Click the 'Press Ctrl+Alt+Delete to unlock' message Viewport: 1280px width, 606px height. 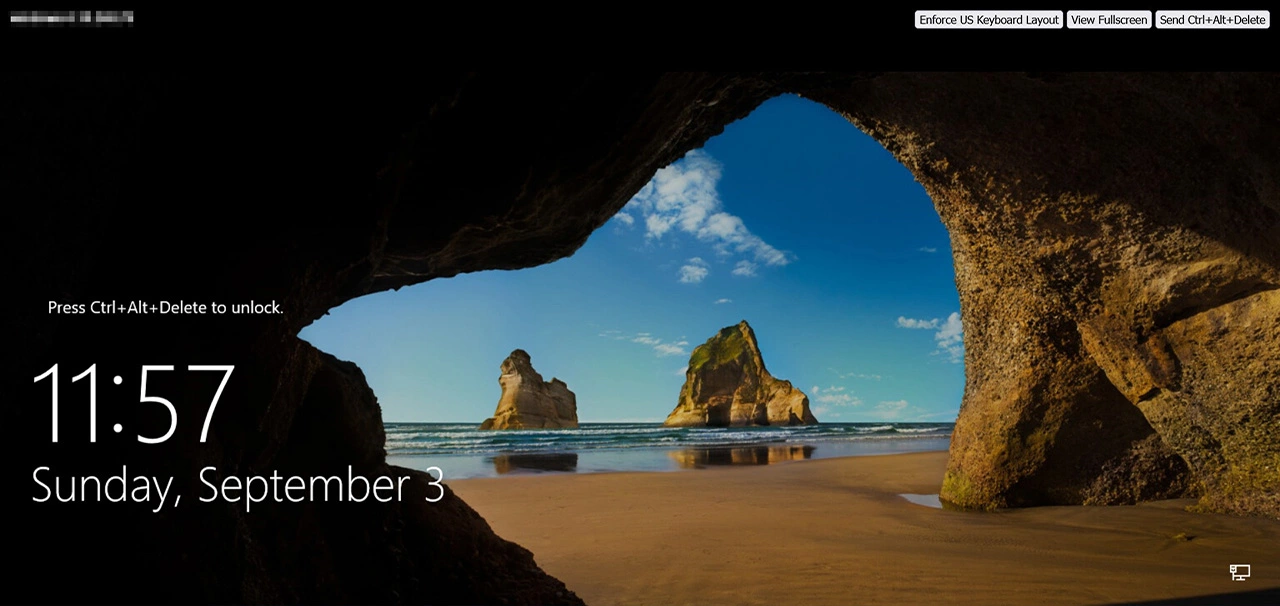pyautogui.click(x=166, y=308)
